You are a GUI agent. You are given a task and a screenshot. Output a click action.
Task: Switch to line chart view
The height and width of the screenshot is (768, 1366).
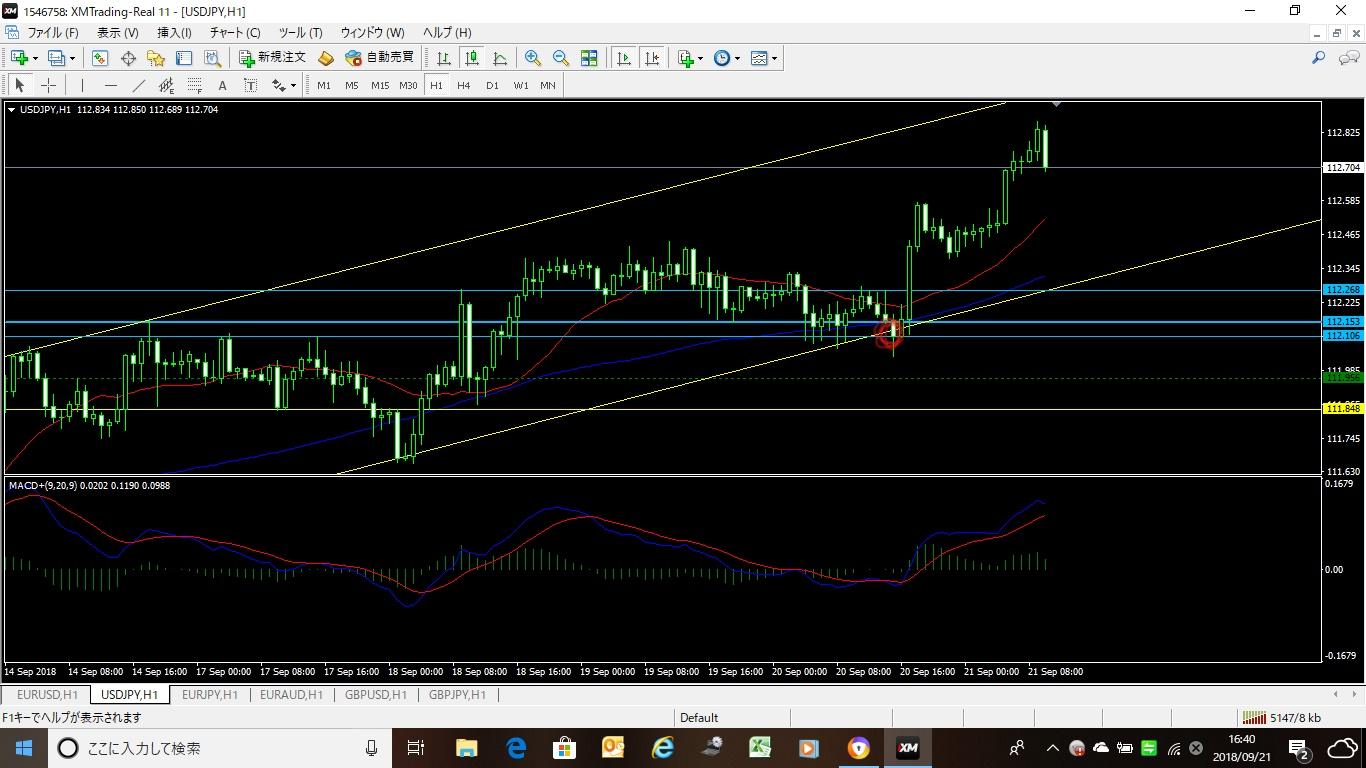click(499, 58)
